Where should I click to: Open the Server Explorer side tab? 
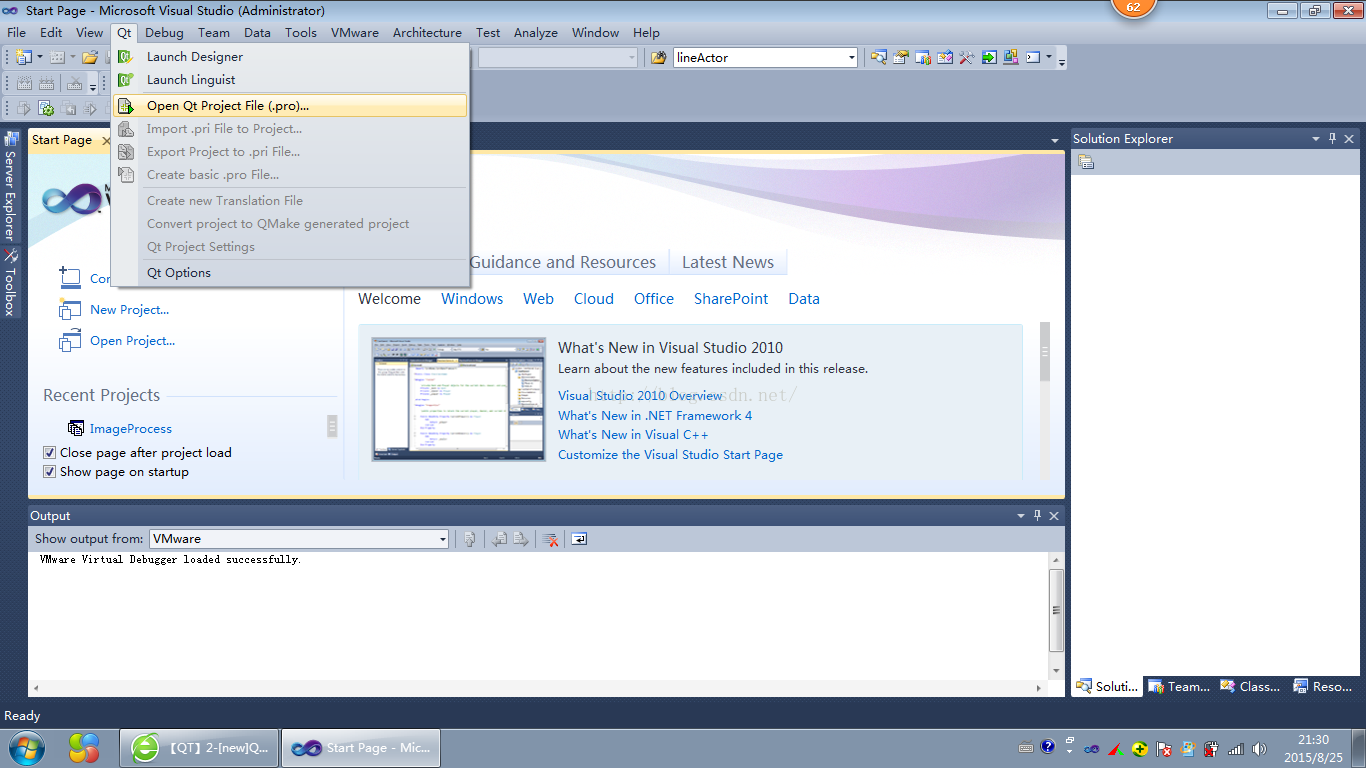(x=10, y=186)
